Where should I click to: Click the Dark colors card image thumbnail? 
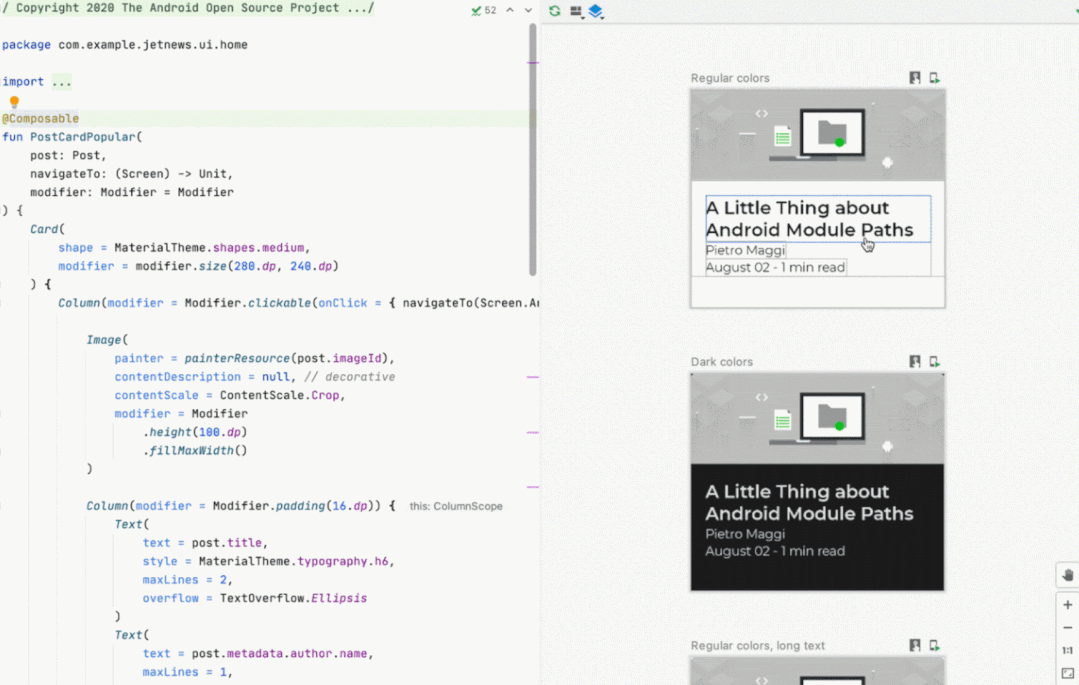tap(818, 419)
